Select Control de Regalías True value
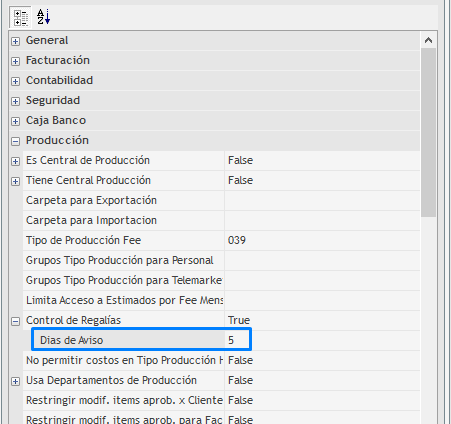Screen dimensions: 451x424 pos(322,320)
